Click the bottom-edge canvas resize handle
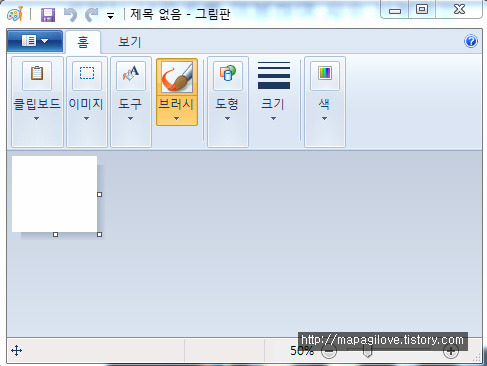The image size is (487, 366). pos(55,235)
